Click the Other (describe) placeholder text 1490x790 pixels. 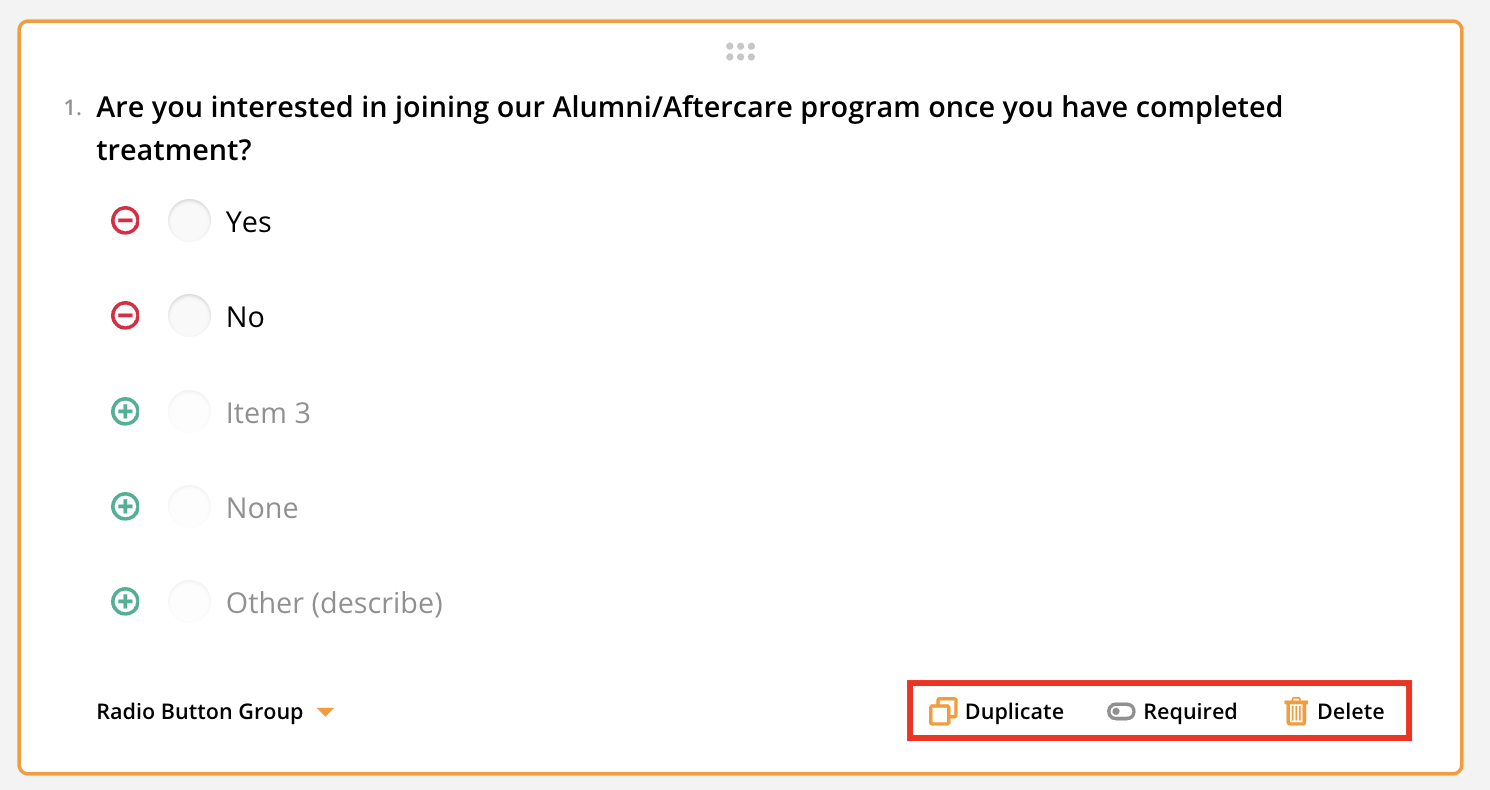tap(334, 603)
